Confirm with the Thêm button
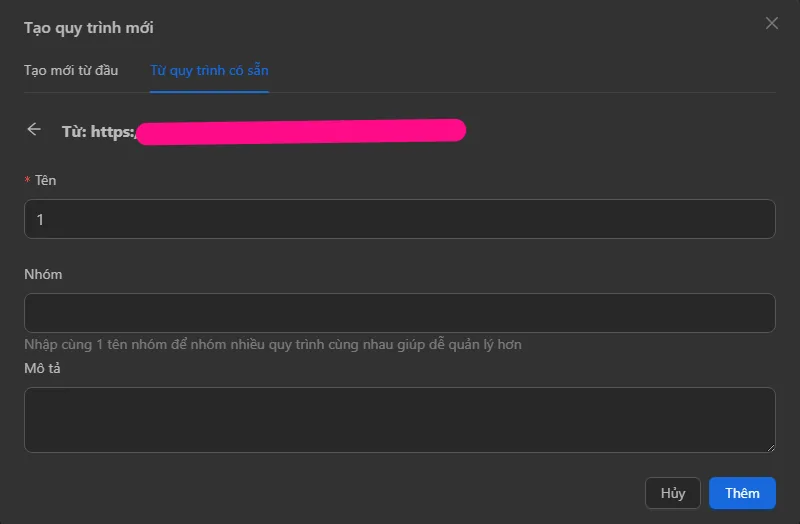The width and height of the screenshot is (800, 524). (742, 493)
